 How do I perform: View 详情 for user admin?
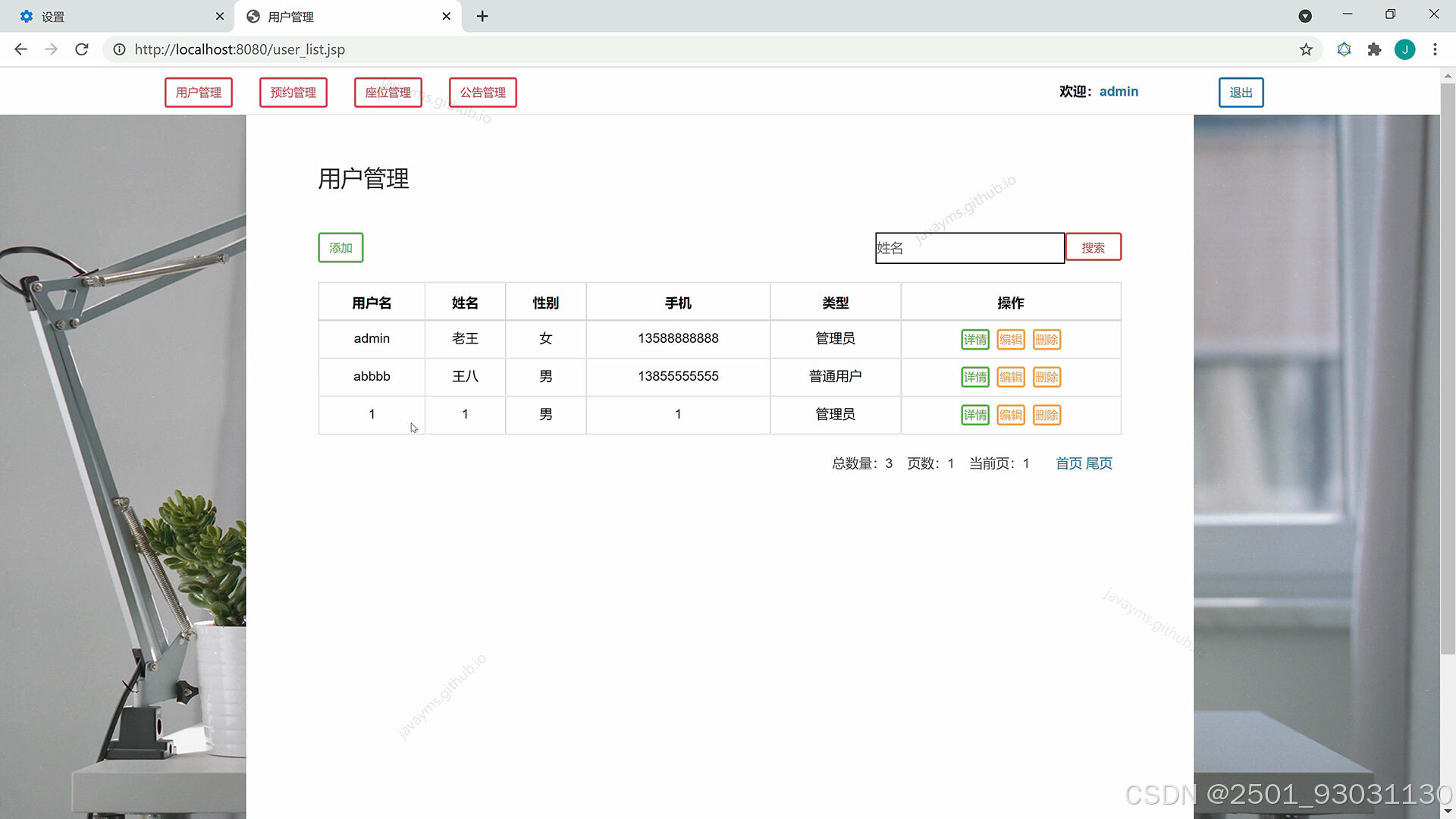[975, 340]
